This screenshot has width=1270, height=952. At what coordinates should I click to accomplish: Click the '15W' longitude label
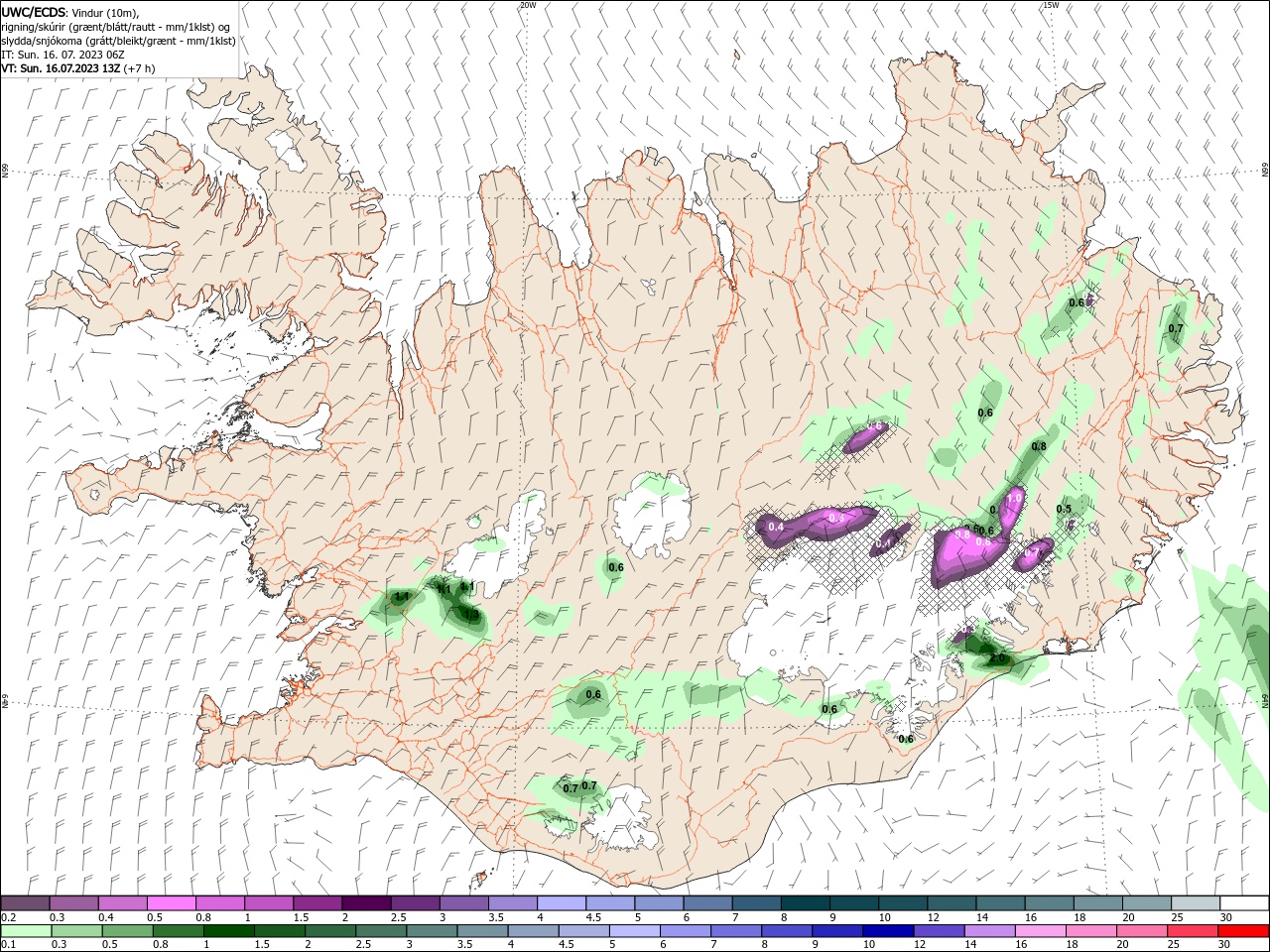pos(1051,5)
